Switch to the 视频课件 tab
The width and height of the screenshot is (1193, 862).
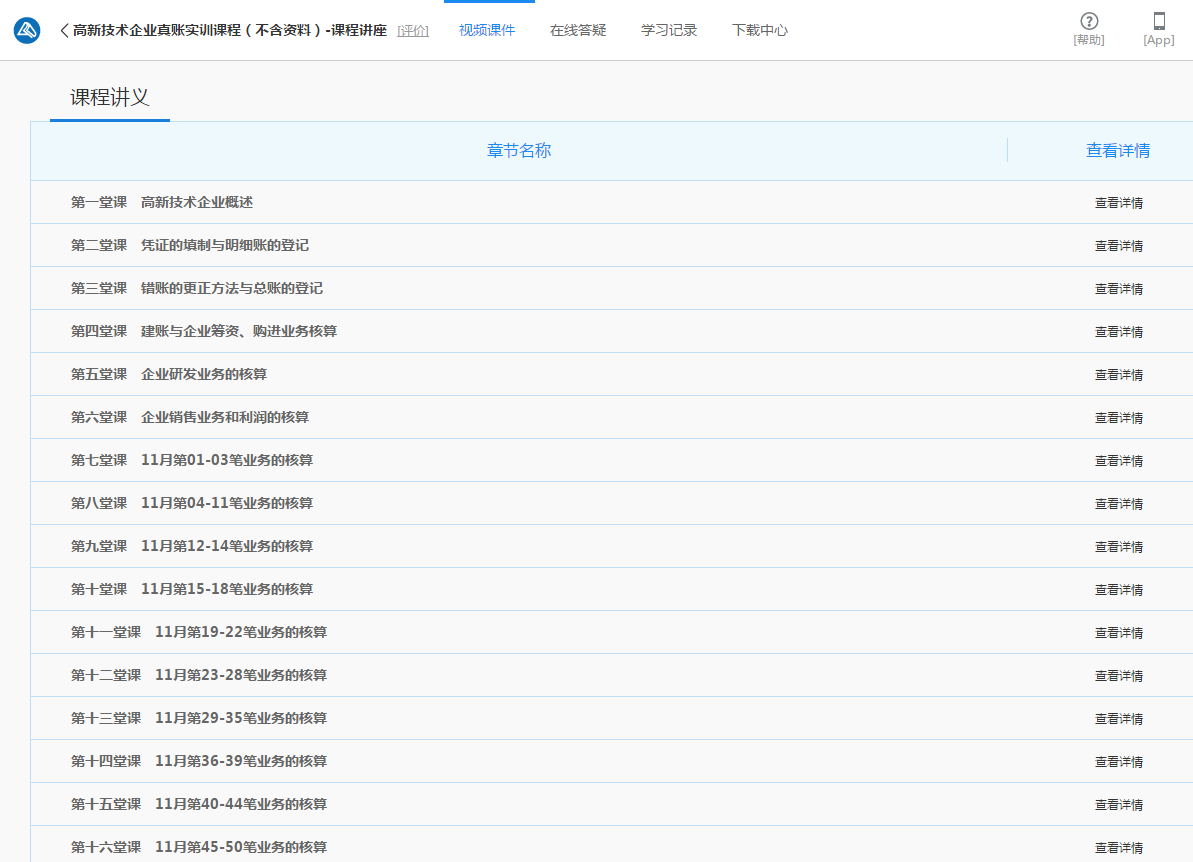pyautogui.click(x=487, y=30)
